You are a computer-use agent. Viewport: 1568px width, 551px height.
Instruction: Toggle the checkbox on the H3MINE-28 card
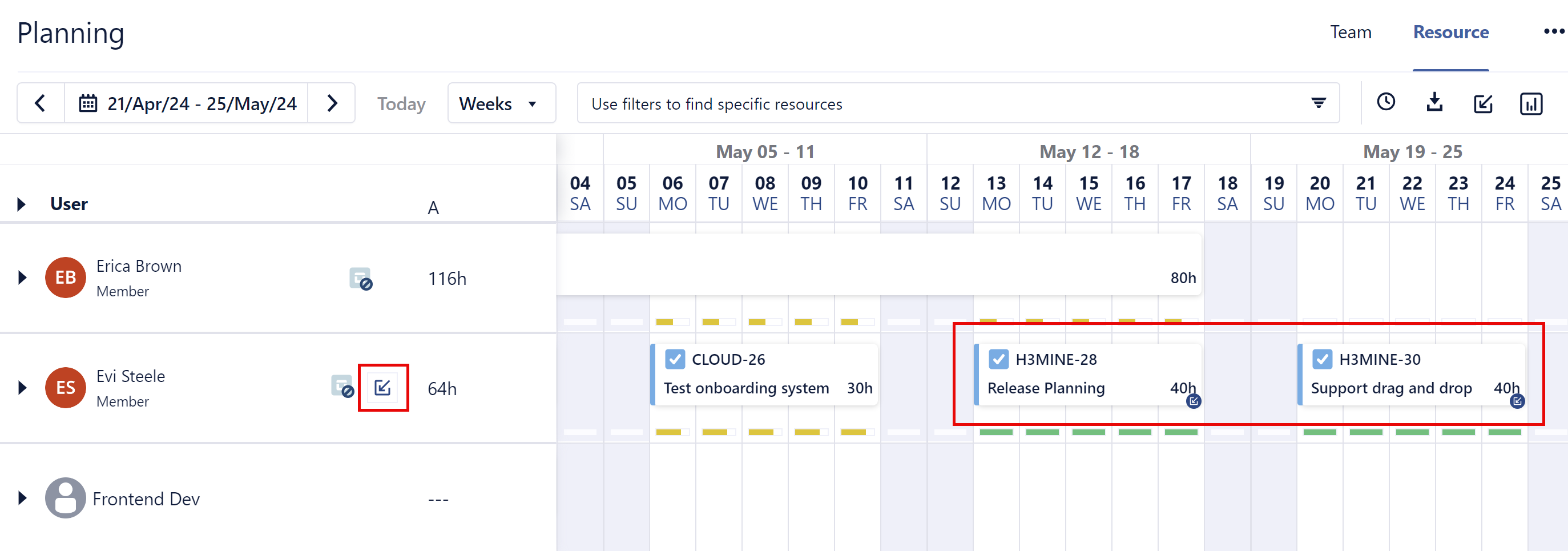(x=998, y=359)
